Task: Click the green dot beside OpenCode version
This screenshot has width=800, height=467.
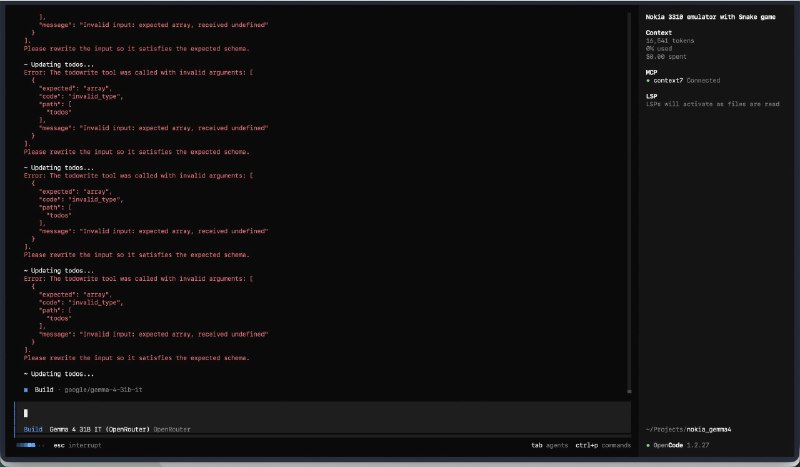Action: pyautogui.click(x=649, y=444)
